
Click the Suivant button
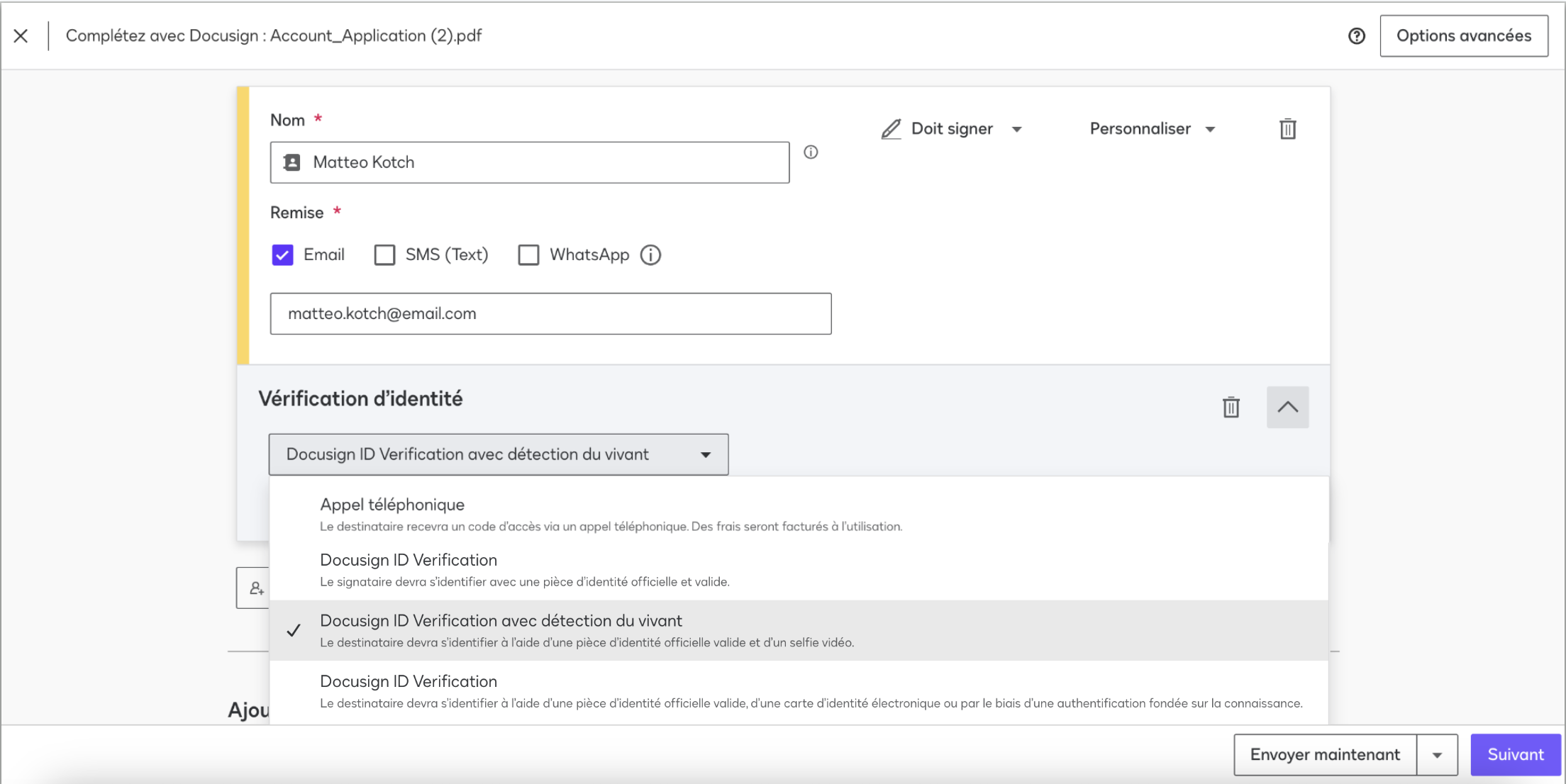tap(1516, 754)
